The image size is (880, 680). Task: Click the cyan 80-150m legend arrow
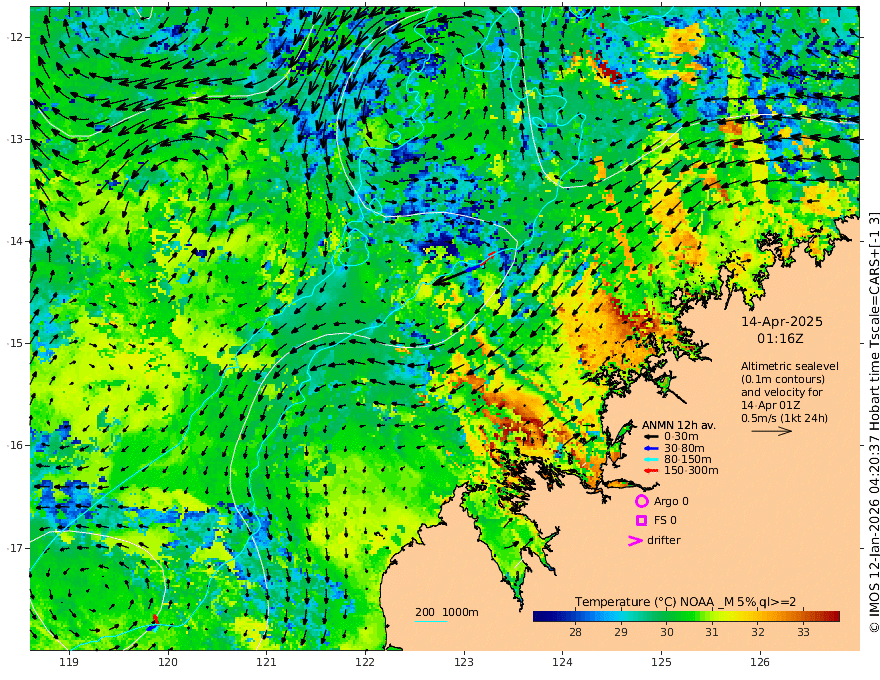[x=650, y=460]
